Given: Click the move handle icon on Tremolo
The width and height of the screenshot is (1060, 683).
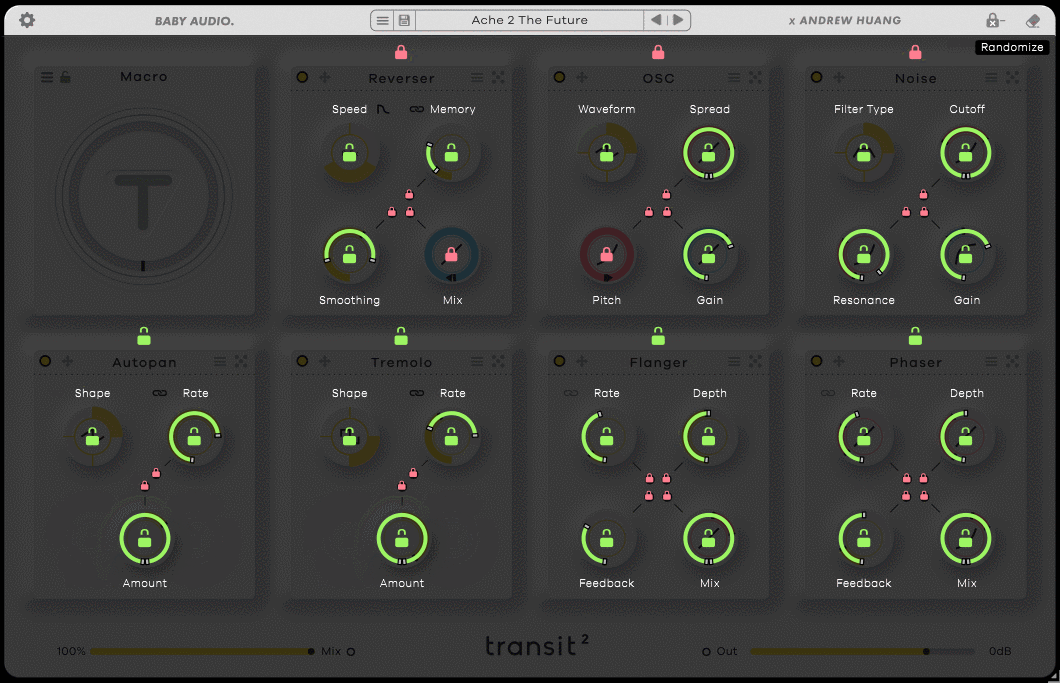Looking at the screenshot, I should pos(324,361).
